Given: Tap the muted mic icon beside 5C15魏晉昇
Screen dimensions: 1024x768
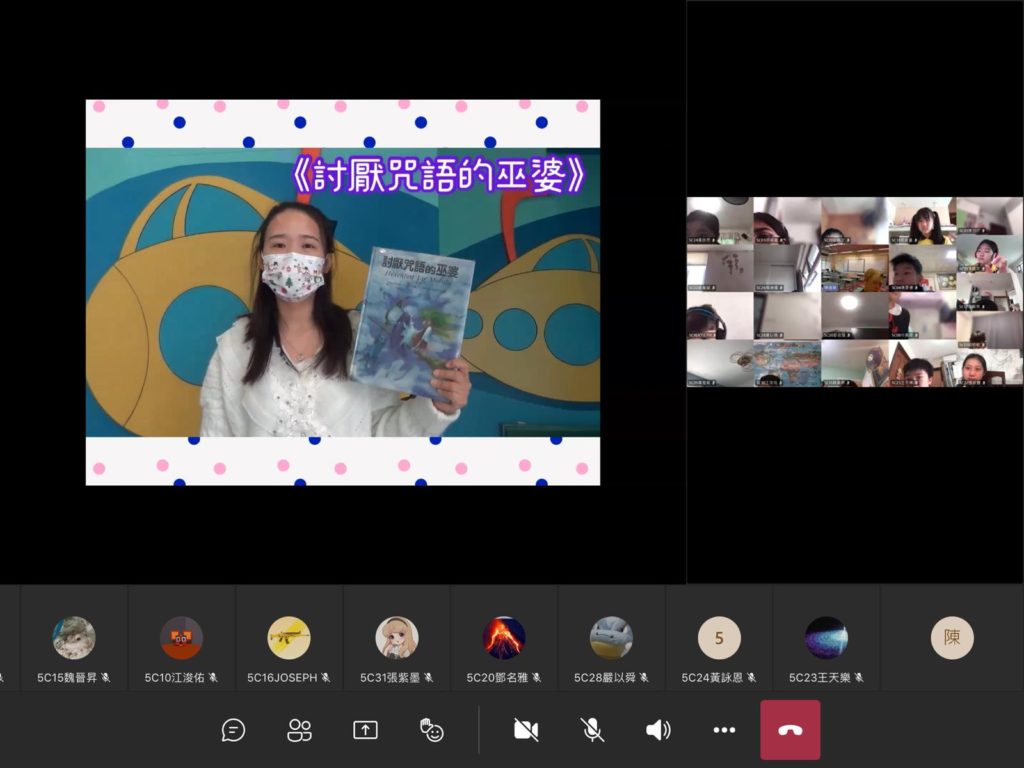Looking at the screenshot, I should 106,678.
